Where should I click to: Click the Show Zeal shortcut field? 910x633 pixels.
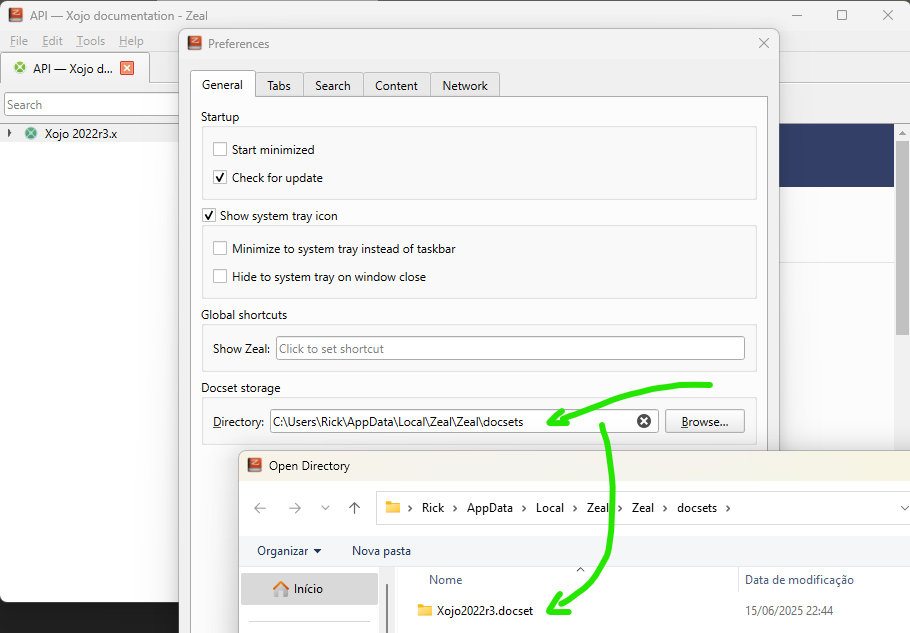click(510, 348)
